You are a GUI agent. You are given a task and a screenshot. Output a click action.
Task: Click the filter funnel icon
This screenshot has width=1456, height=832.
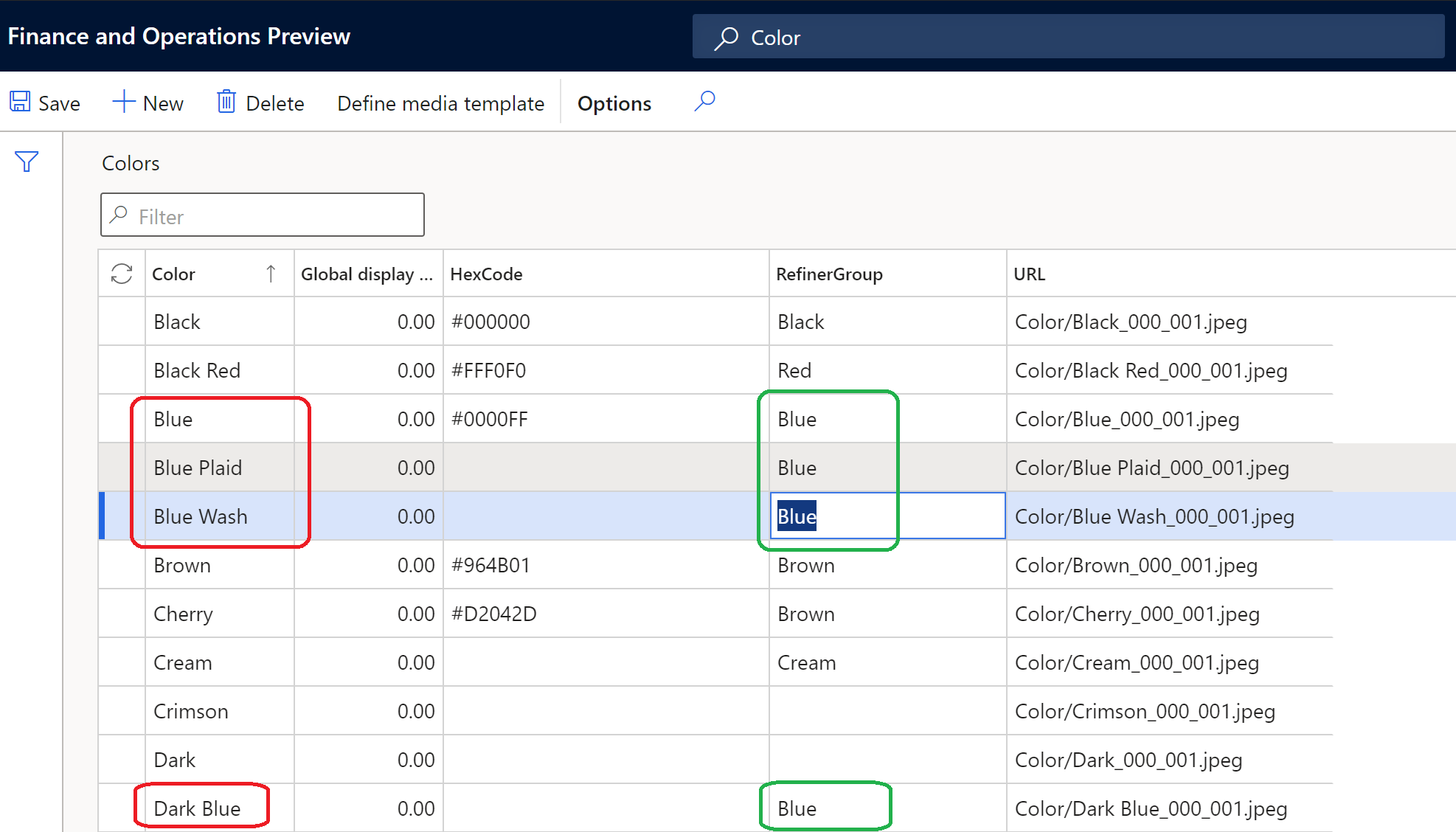[x=26, y=162]
